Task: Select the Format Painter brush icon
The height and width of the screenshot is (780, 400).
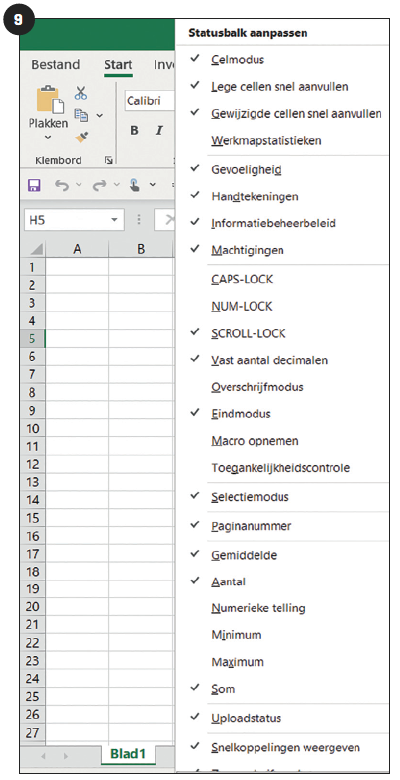Action: [x=81, y=137]
